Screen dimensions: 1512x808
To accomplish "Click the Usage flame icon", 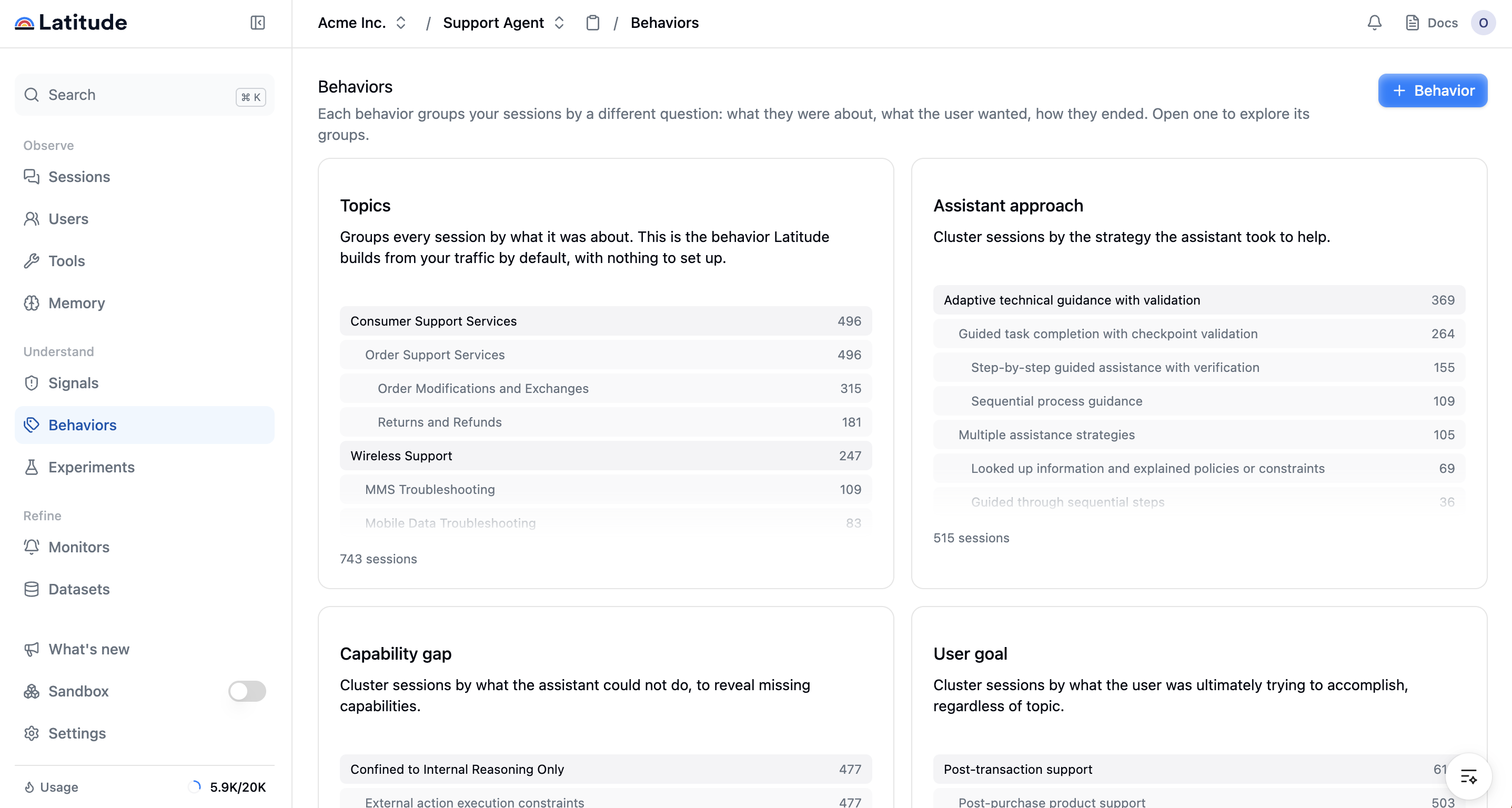I will coord(29,787).
